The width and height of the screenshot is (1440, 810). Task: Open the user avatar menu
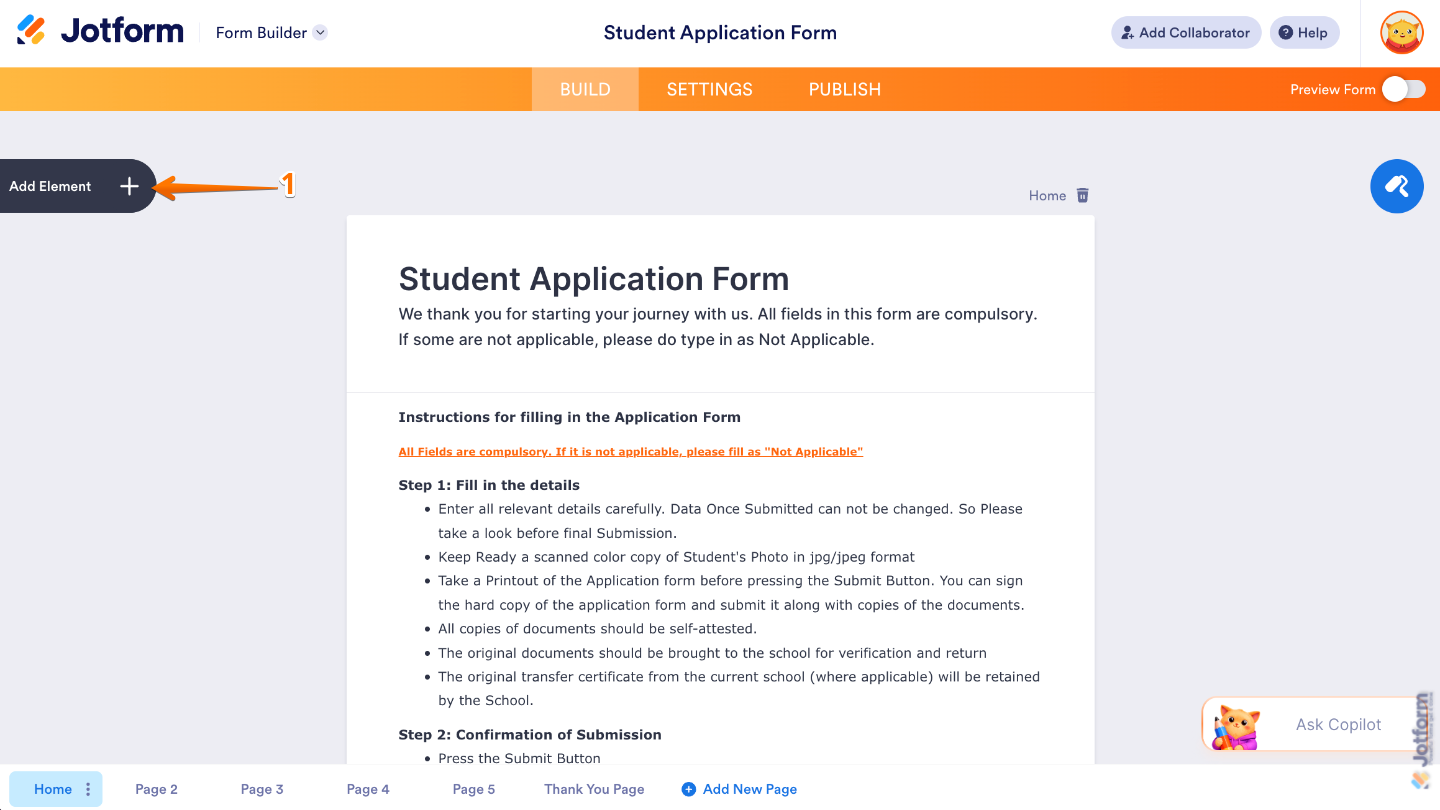tap(1402, 32)
